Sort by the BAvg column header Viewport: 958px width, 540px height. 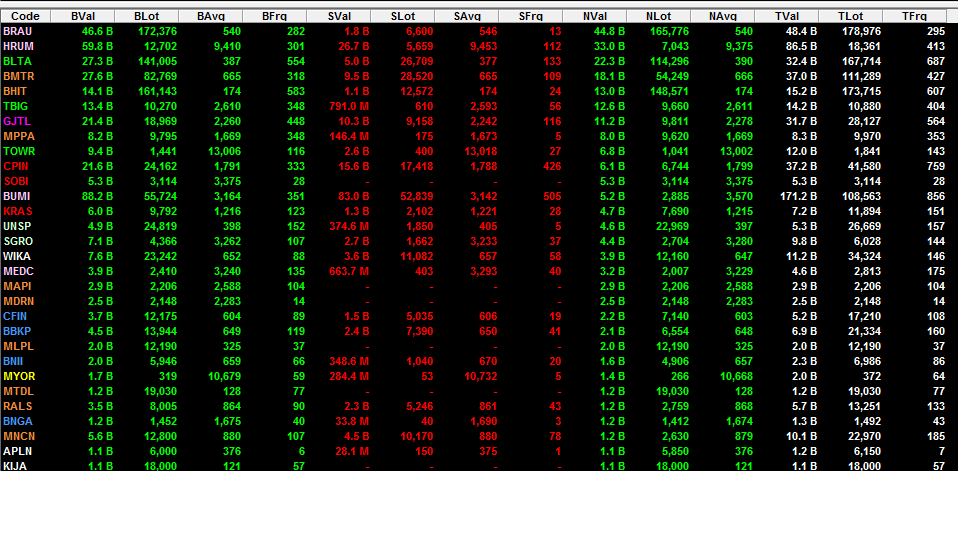[x=211, y=16]
